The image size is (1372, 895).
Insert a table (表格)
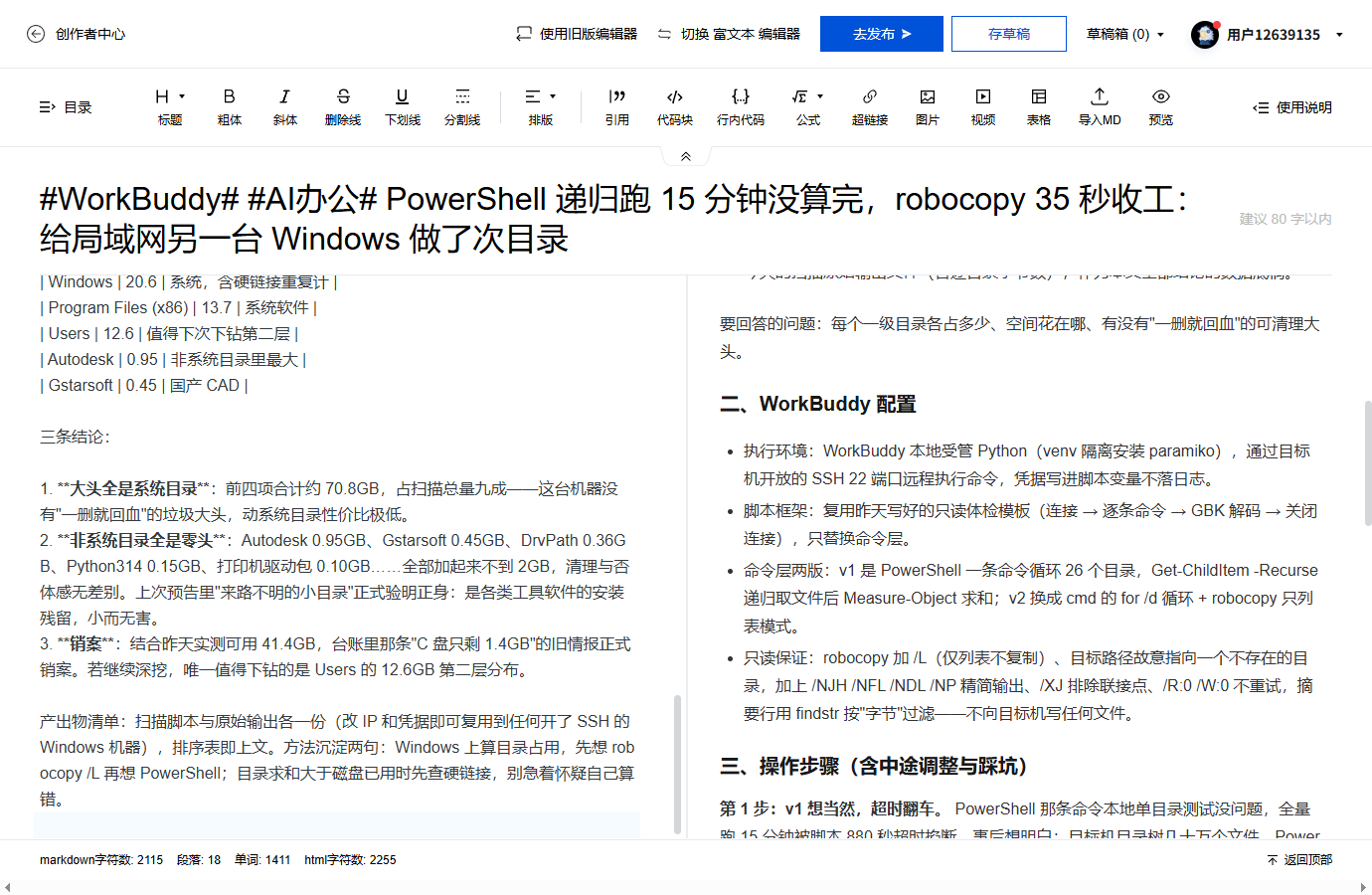coord(1039,107)
